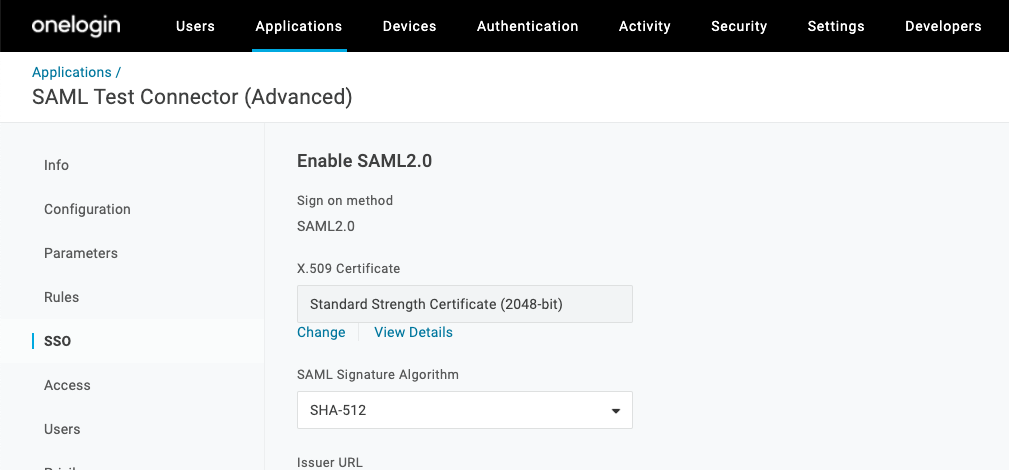The height and width of the screenshot is (470, 1009).
Task: Open the Settings menu
Action: [x=835, y=27]
